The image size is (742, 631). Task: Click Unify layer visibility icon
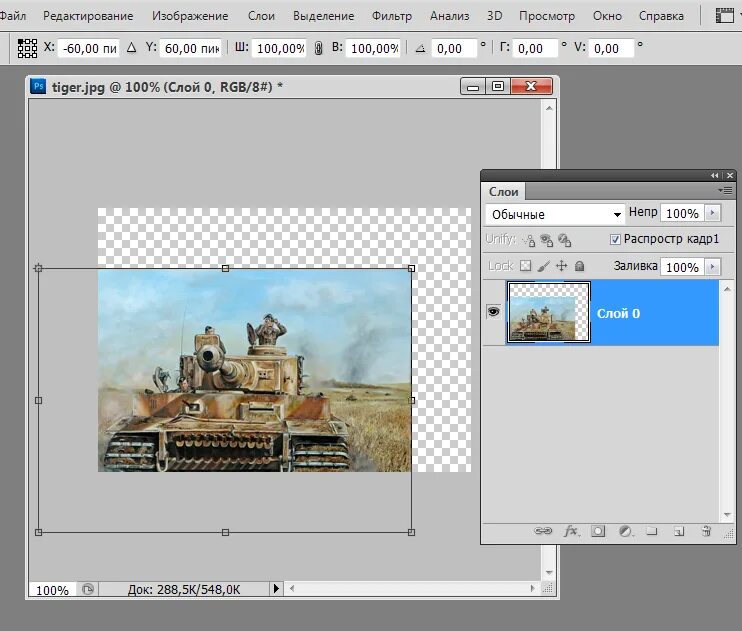click(x=547, y=240)
